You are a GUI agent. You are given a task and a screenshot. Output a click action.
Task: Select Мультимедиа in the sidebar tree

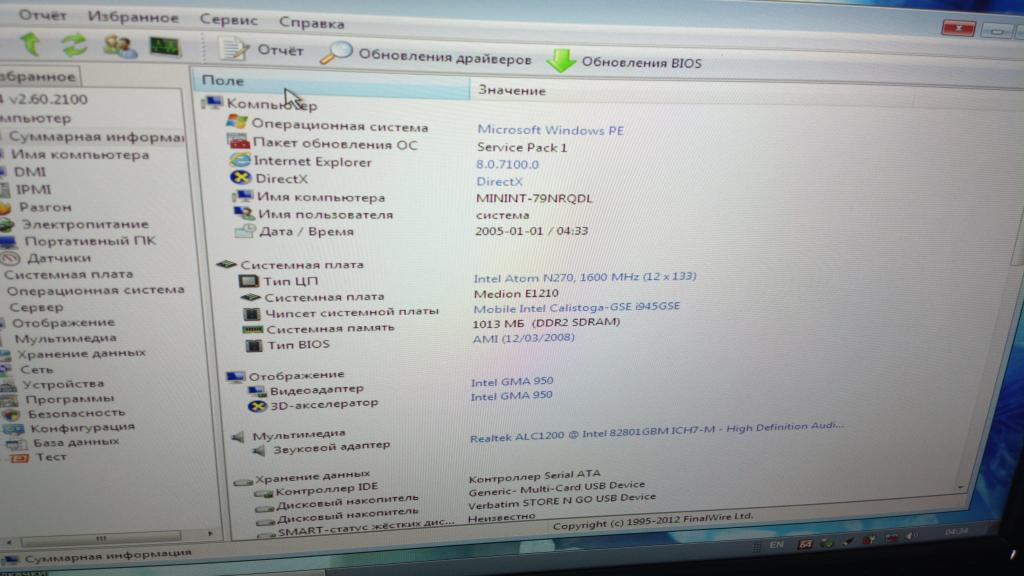(x=65, y=338)
